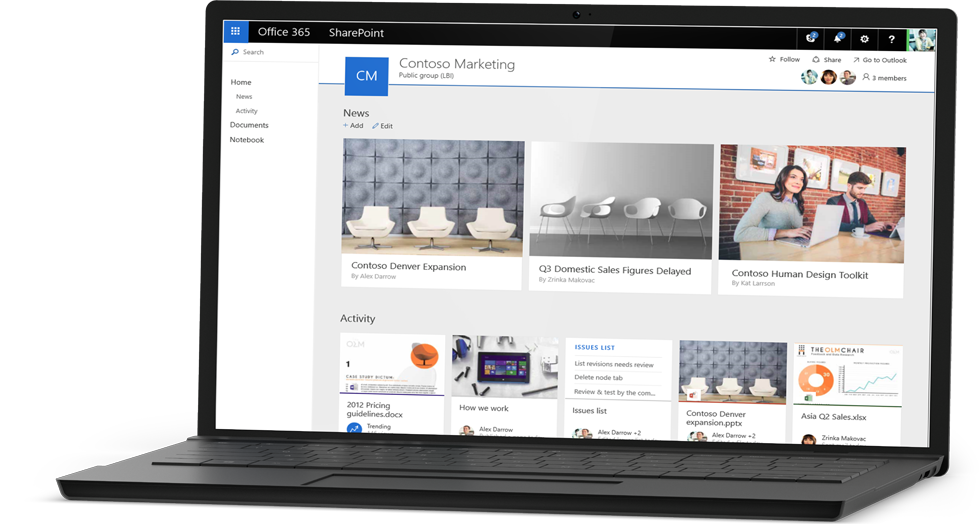The height and width of the screenshot is (524, 979).
Task: Click the Follow star icon
Action: pos(772,59)
